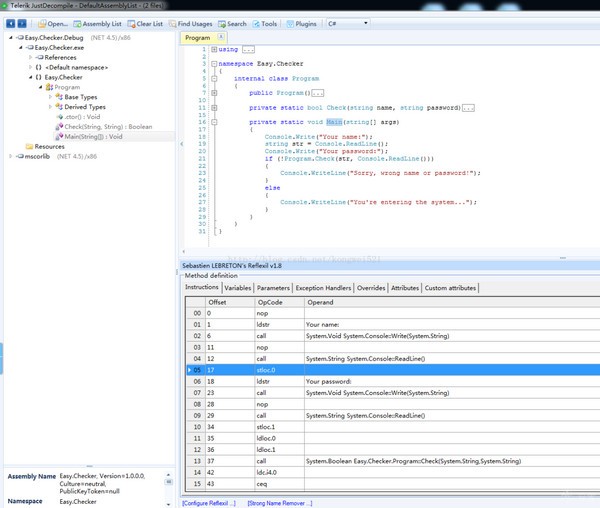Launch Find Usages from the toolbar
This screenshot has height=508, width=600.
click(188, 22)
